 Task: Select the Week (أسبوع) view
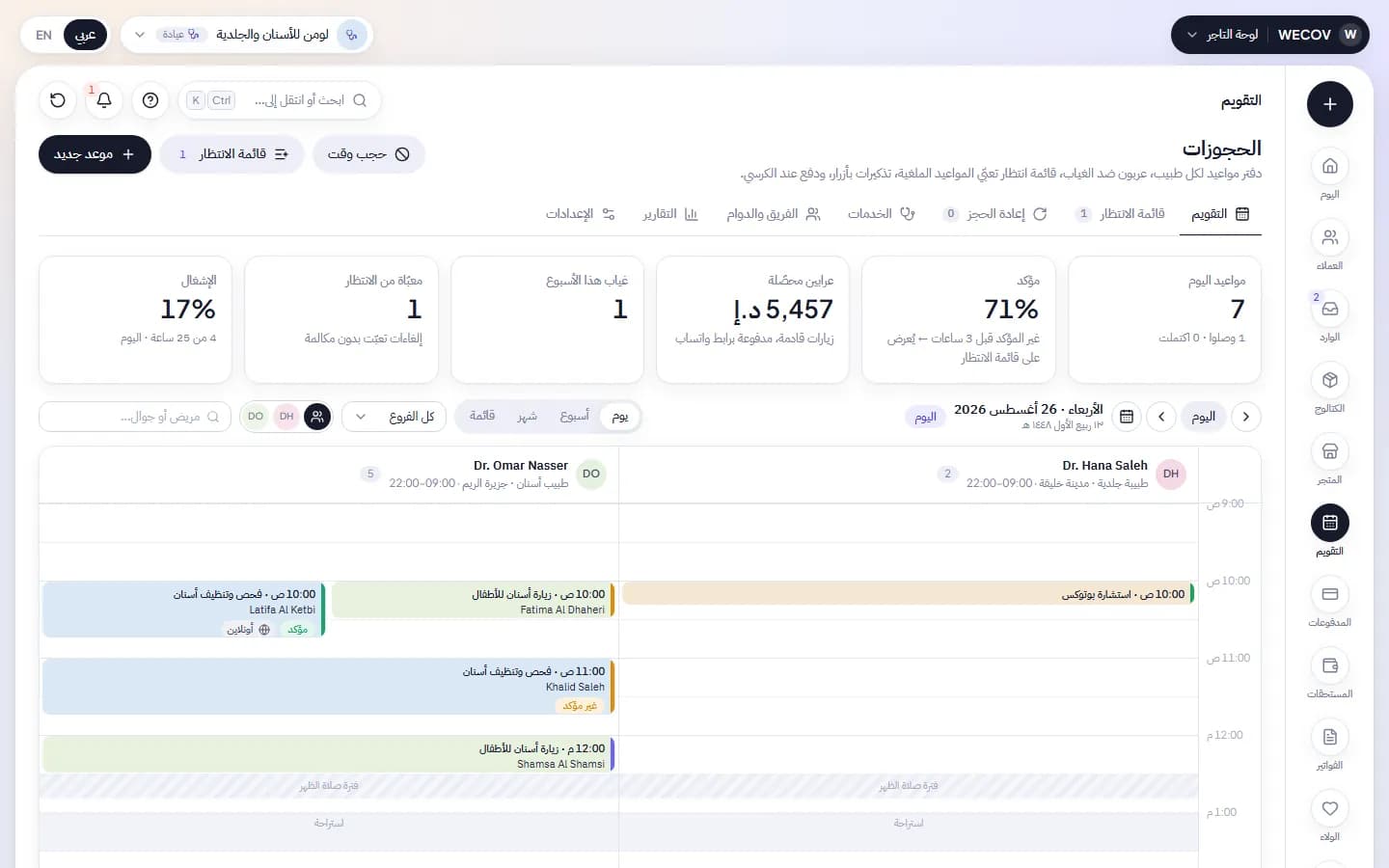click(x=574, y=417)
